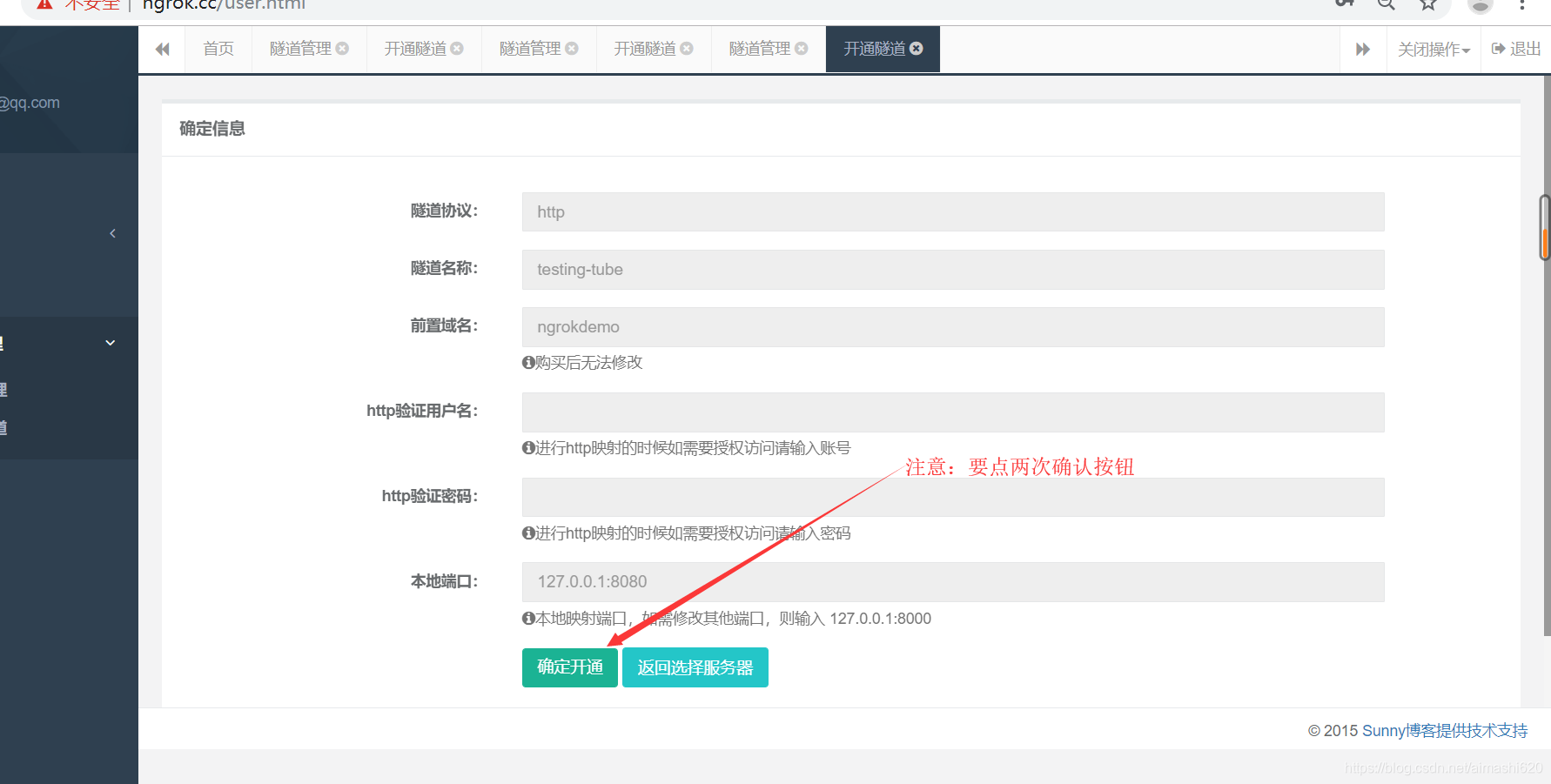This screenshot has width=1551, height=784.
Task: Click the 确定信息 panel heading
Action: pyautogui.click(x=212, y=129)
